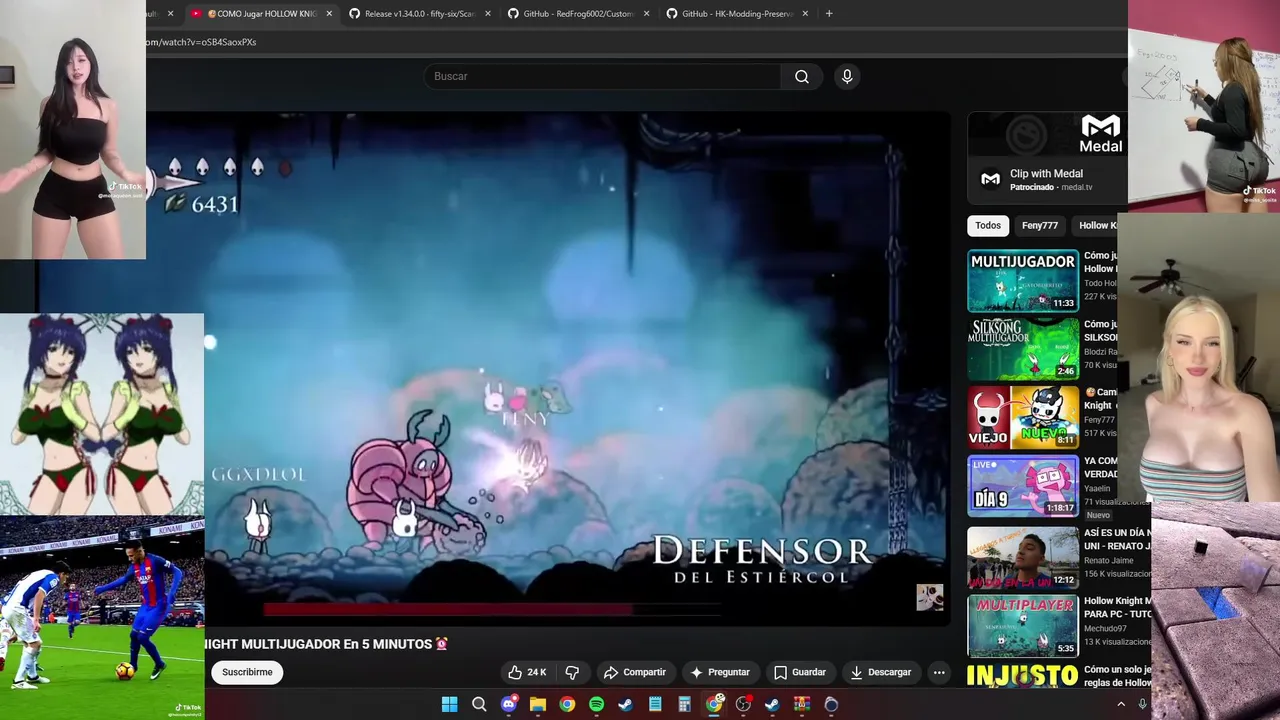Click the Todo Hol channel name text

tap(1100, 283)
